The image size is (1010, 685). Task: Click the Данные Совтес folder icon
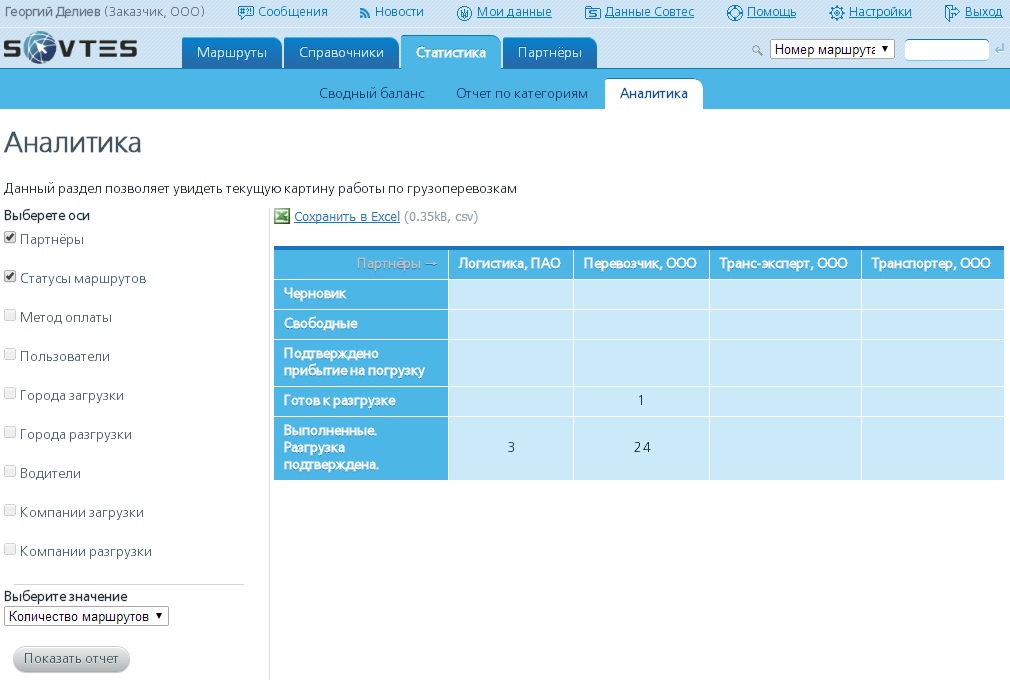592,13
